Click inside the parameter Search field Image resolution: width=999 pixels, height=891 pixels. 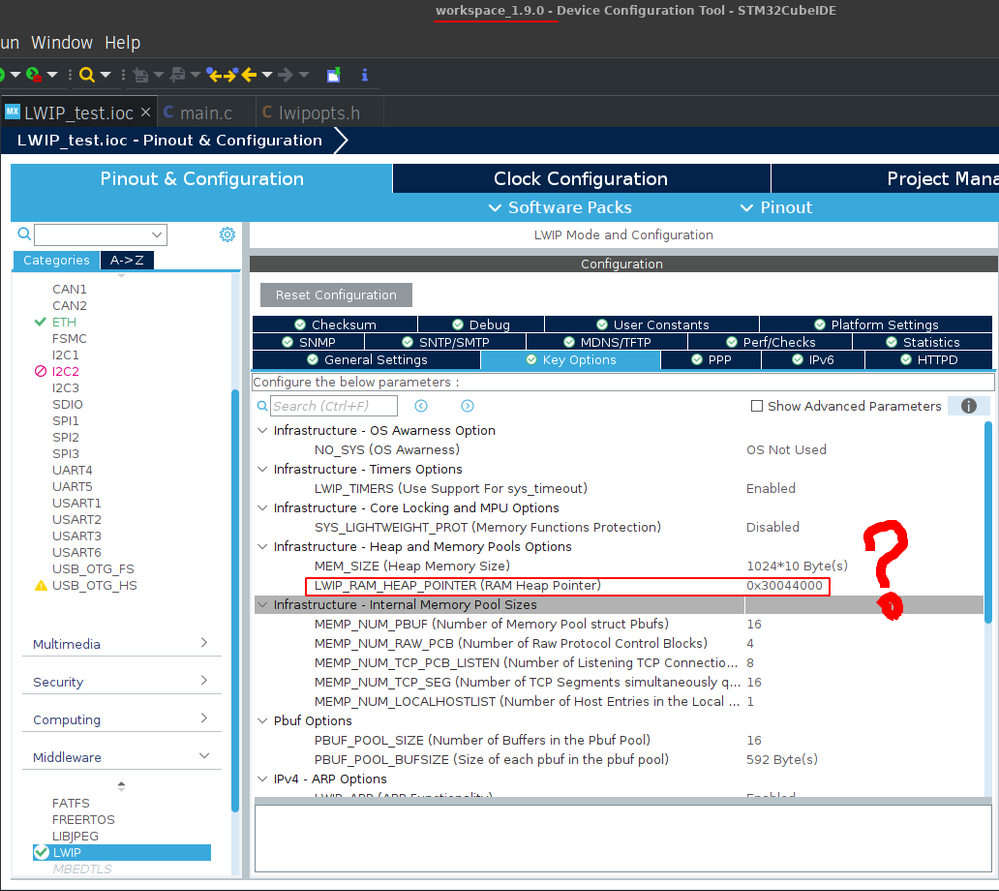coord(334,406)
